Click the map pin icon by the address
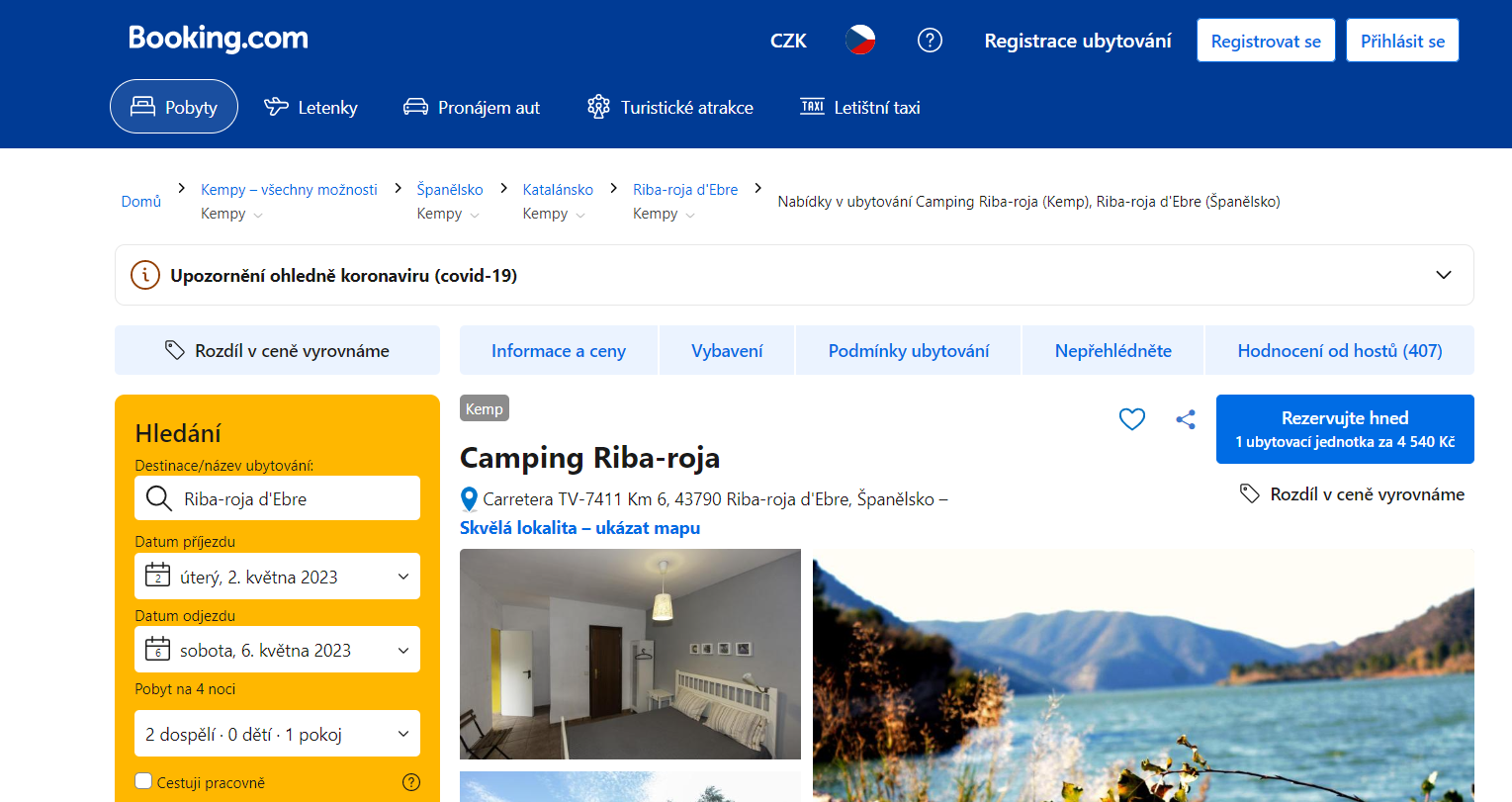Image resolution: width=1512 pixels, height=802 pixels. coord(470,499)
